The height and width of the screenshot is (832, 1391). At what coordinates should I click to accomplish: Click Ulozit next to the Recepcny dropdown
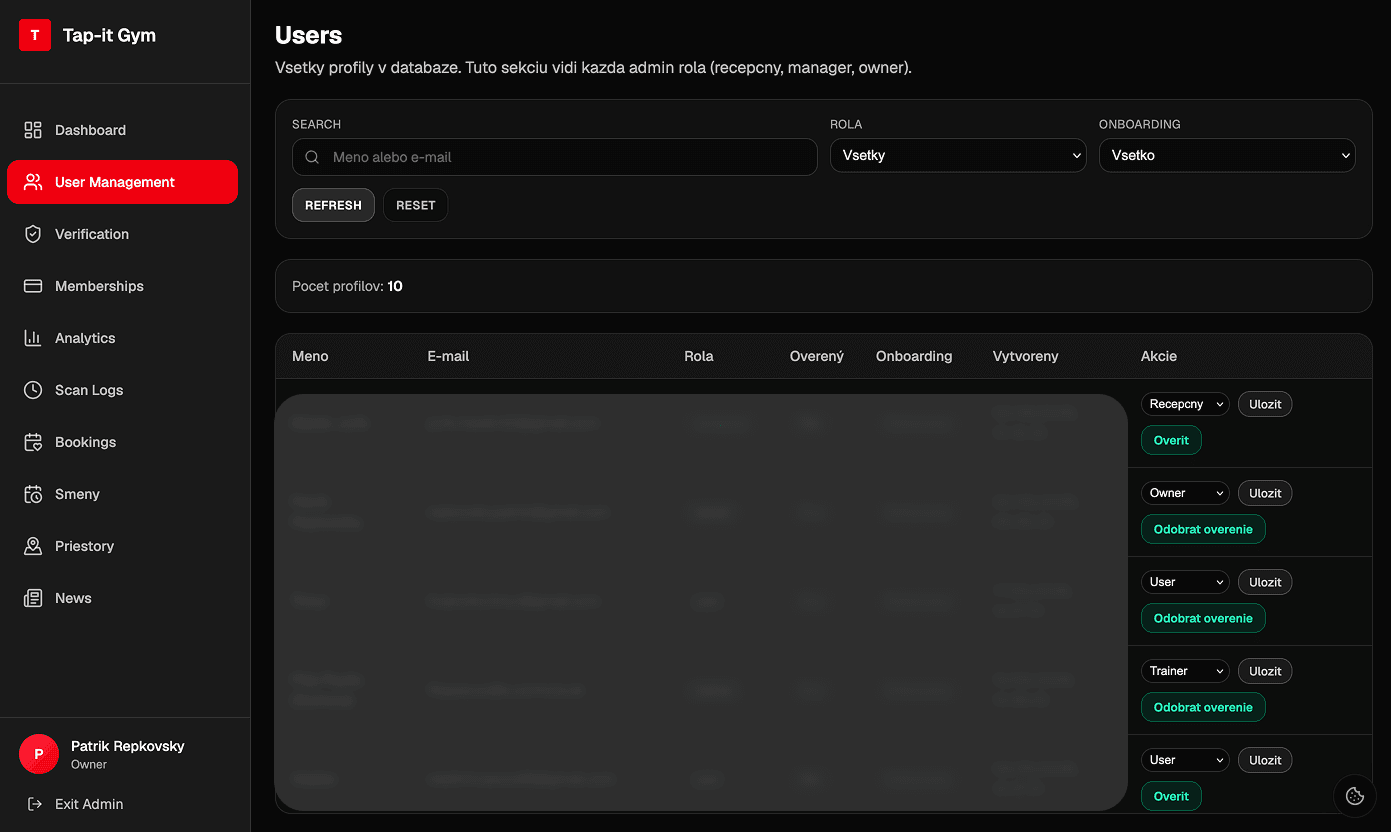point(1265,404)
